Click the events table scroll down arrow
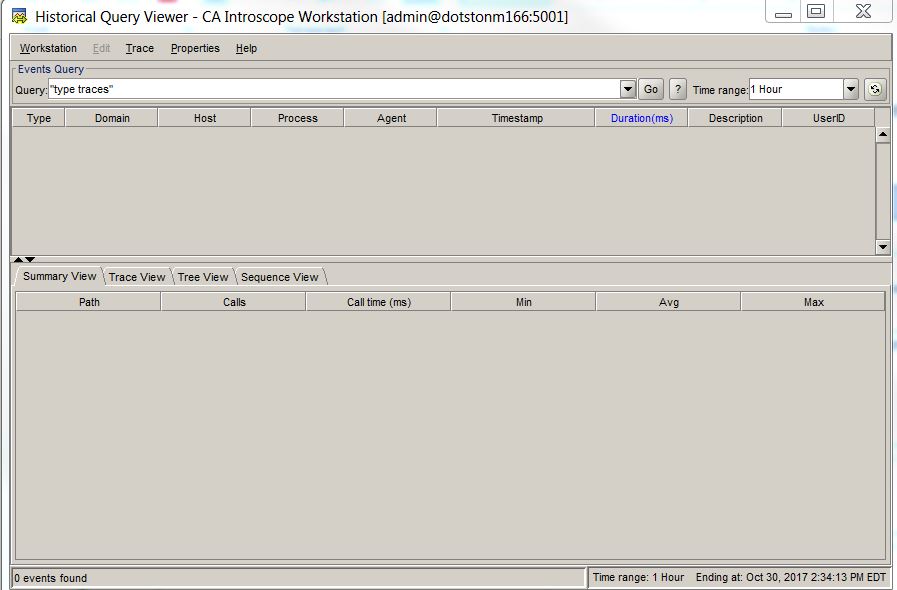Viewport: 897px width, 590px height. click(883, 247)
